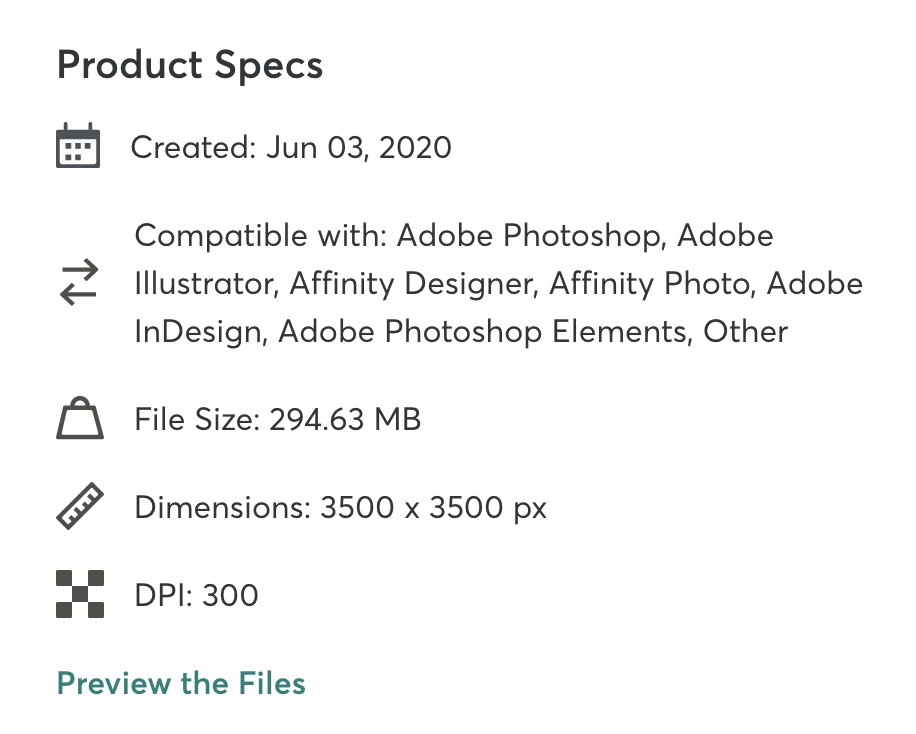
Task: Click 'Other' at end of compatibility list
Action: [745, 332]
